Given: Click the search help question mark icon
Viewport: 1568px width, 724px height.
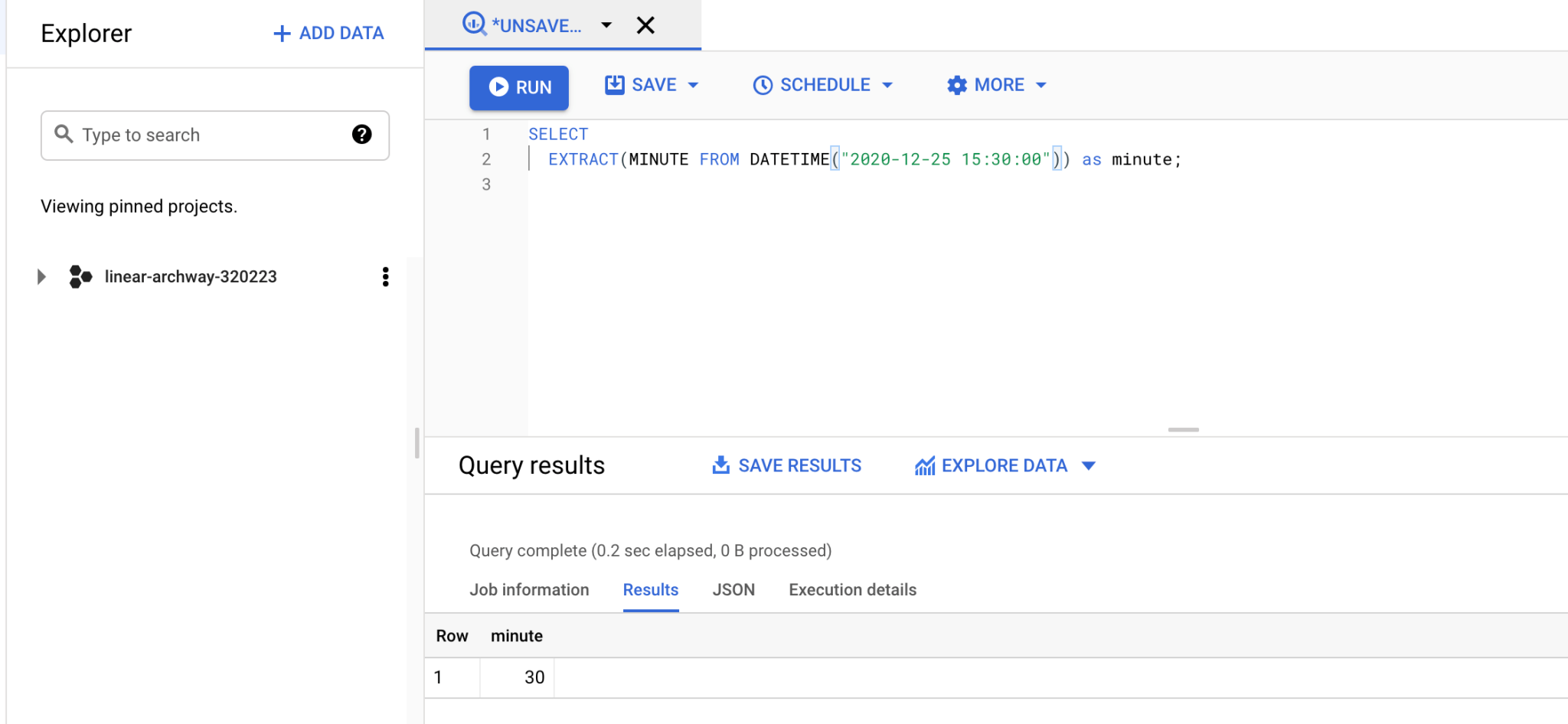Looking at the screenshot, I should [360, 135].
